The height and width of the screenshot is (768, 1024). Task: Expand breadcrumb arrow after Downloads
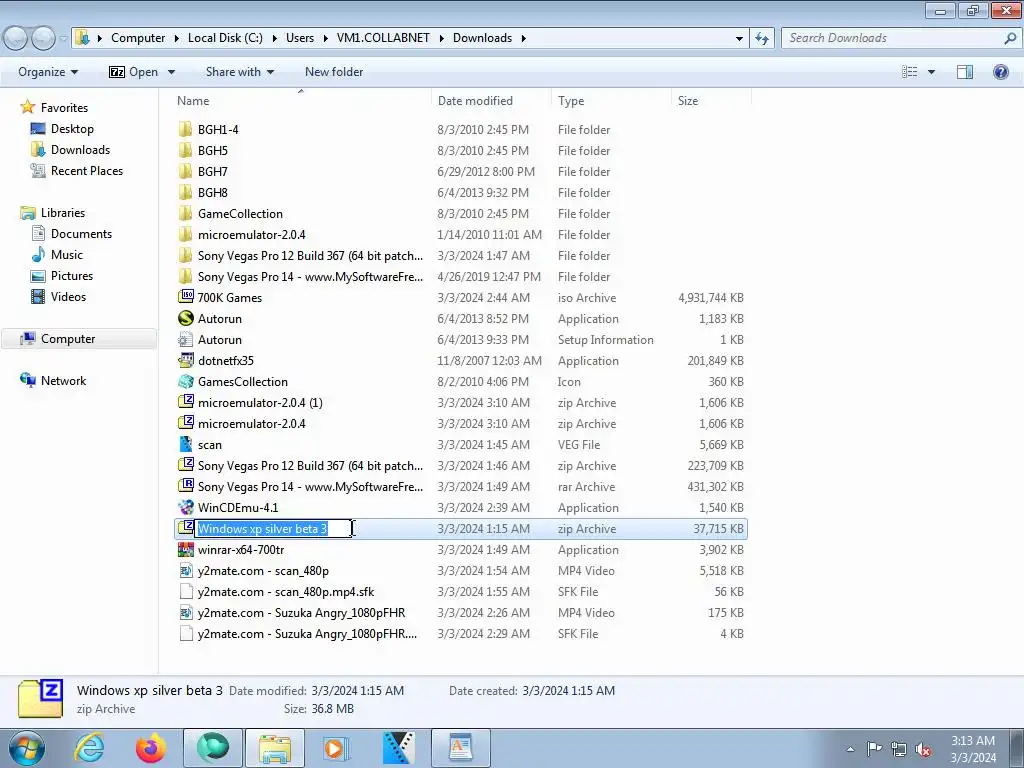pyautogui.click(x=523, y=38)
